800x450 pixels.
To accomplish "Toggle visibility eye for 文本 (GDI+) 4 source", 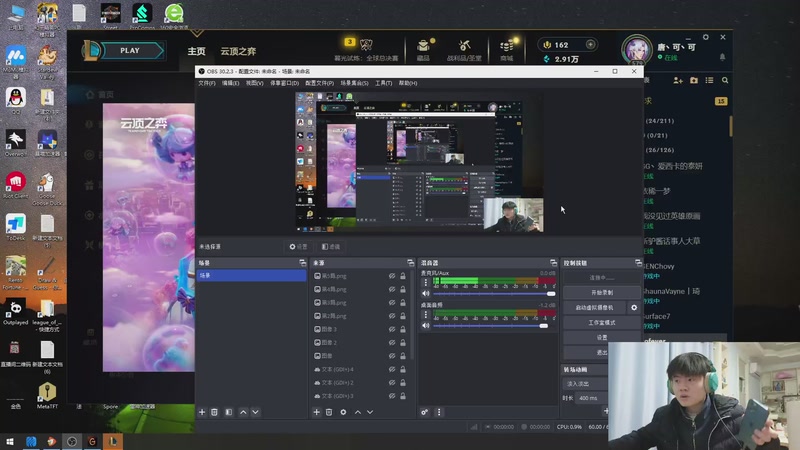I will [x=392, y=369].
